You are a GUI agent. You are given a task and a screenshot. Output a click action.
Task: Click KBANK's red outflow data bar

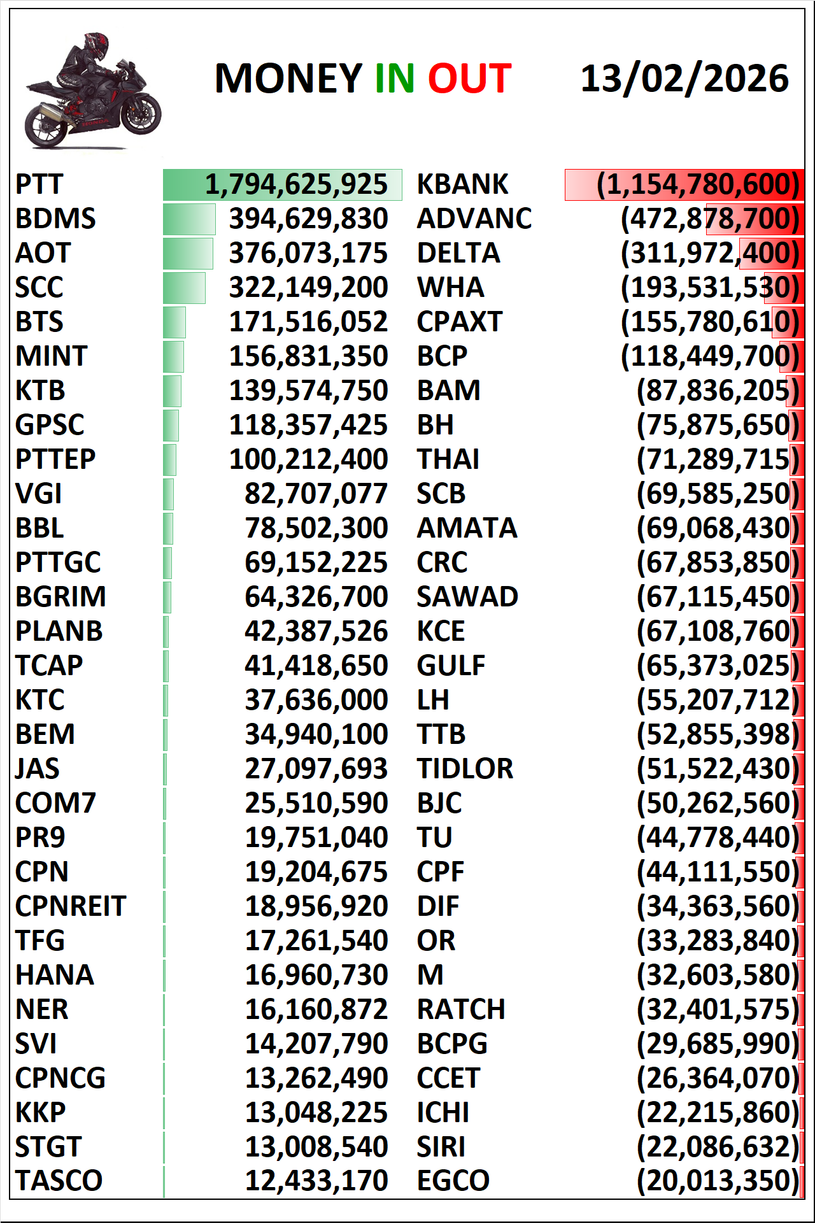coord(684,184)
